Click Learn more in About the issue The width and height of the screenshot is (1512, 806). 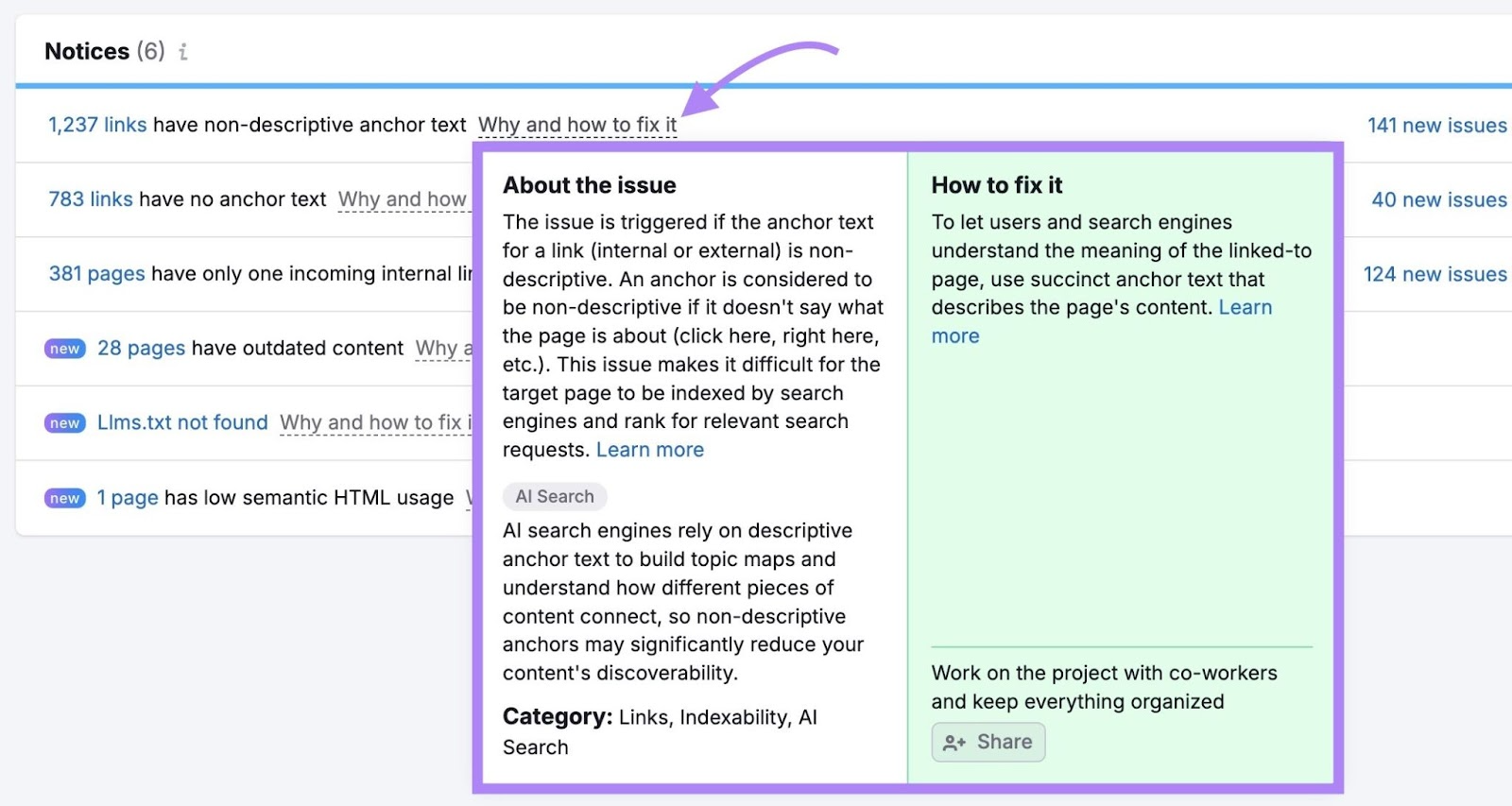650,451
